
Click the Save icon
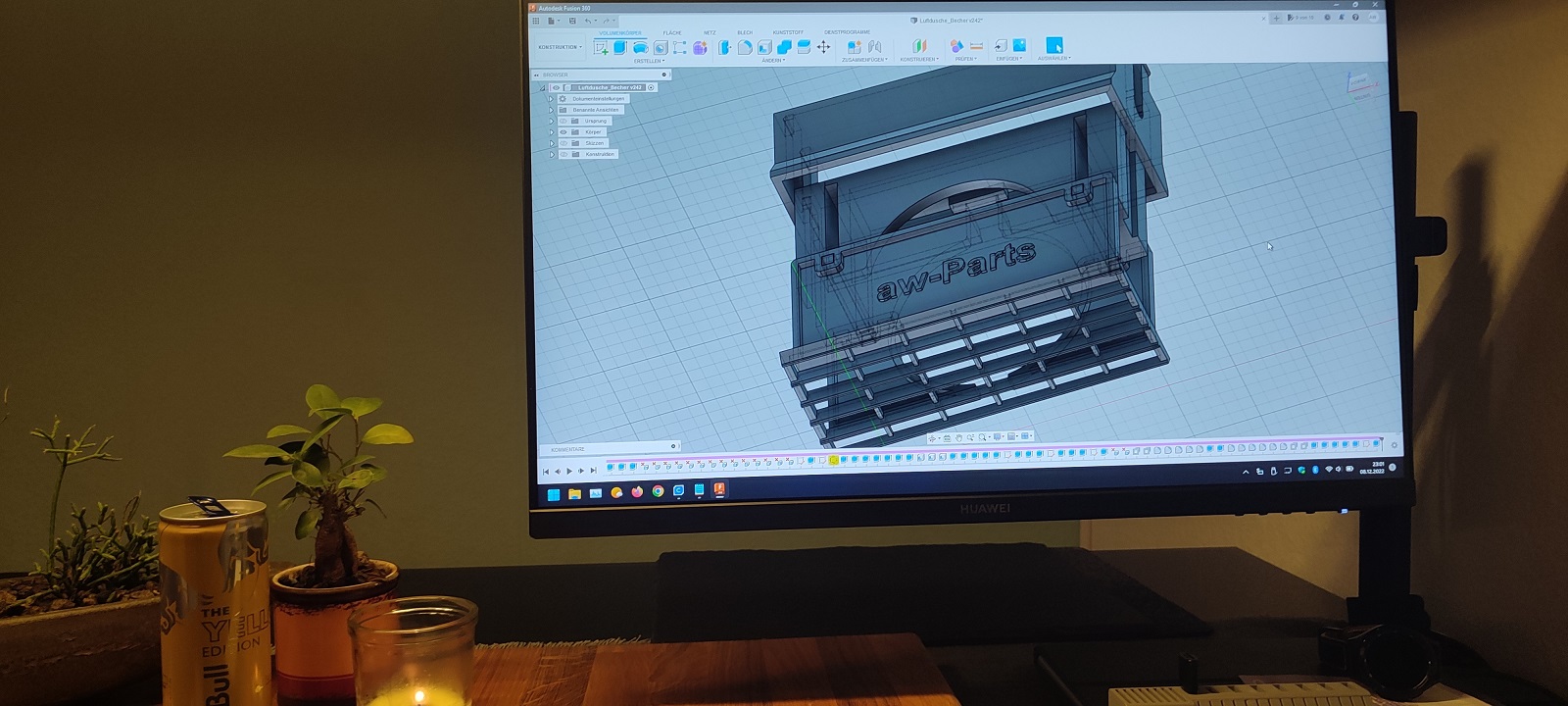tap(572, 21)
